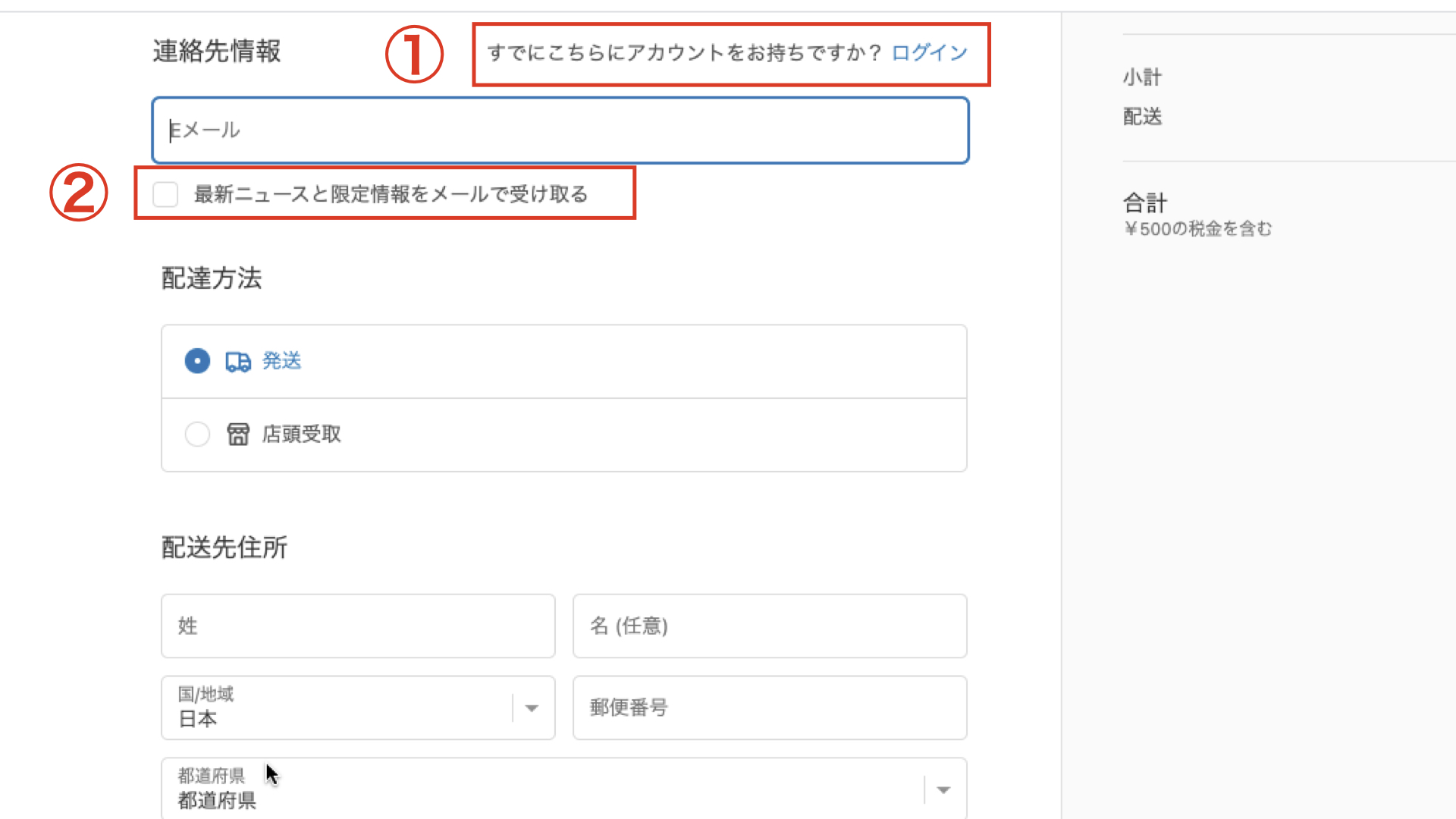
Task: Click the ログイン link
Action: click(930, 52)
